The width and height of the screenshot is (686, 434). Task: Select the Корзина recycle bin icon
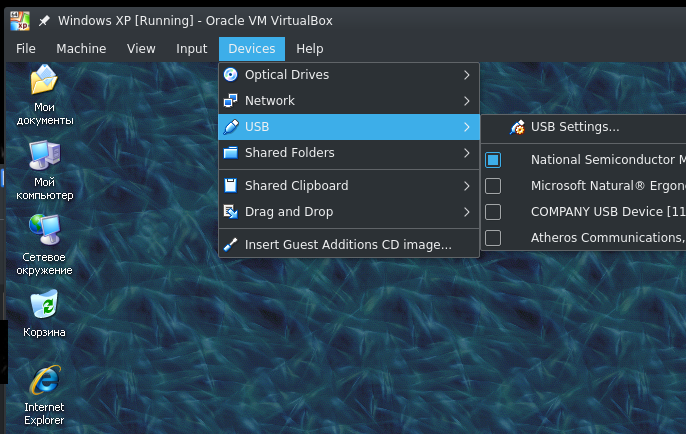click(x=44, y=313)
